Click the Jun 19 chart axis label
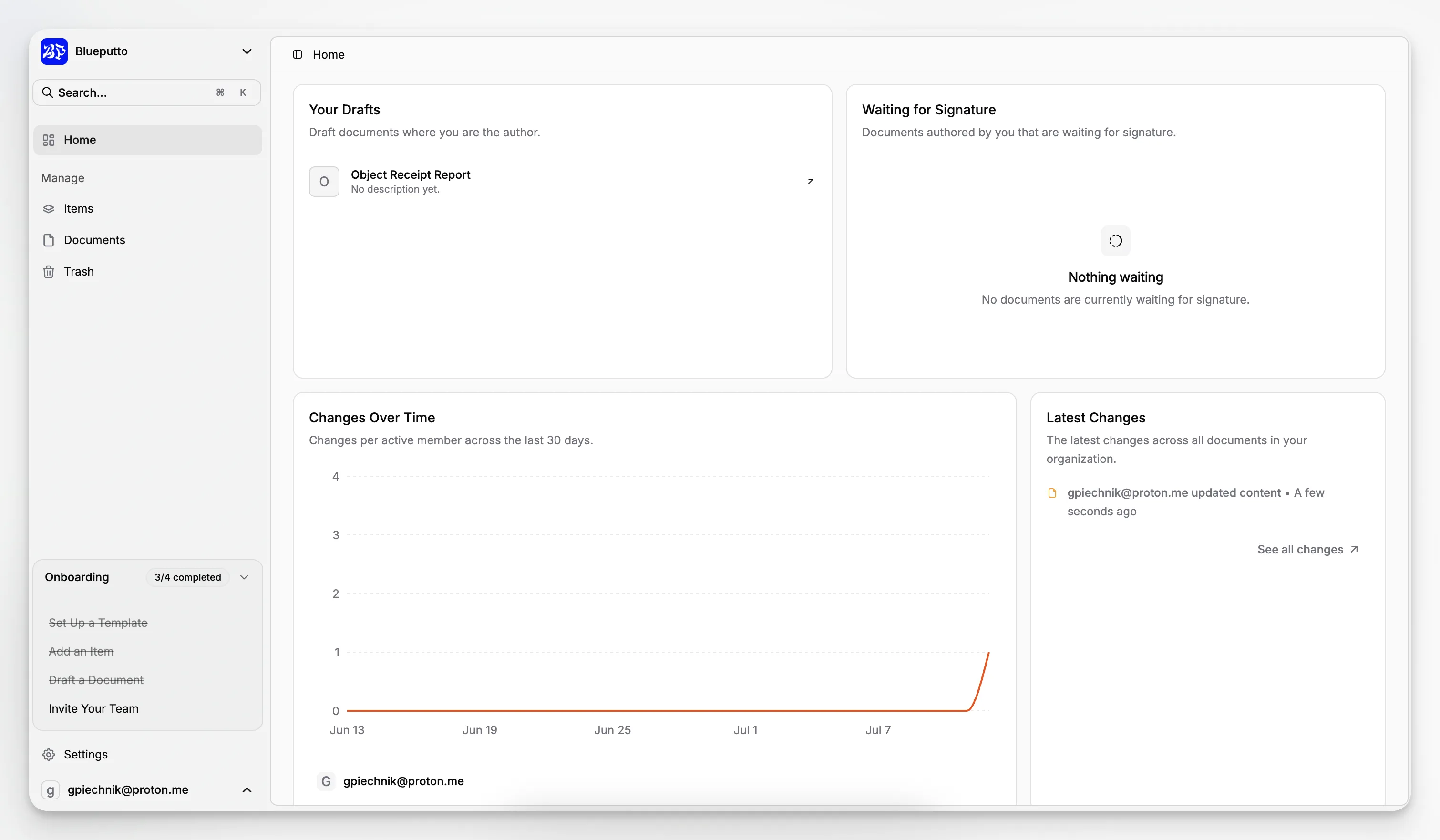This screenshot has width=1440, height=840. click(479, 730)
